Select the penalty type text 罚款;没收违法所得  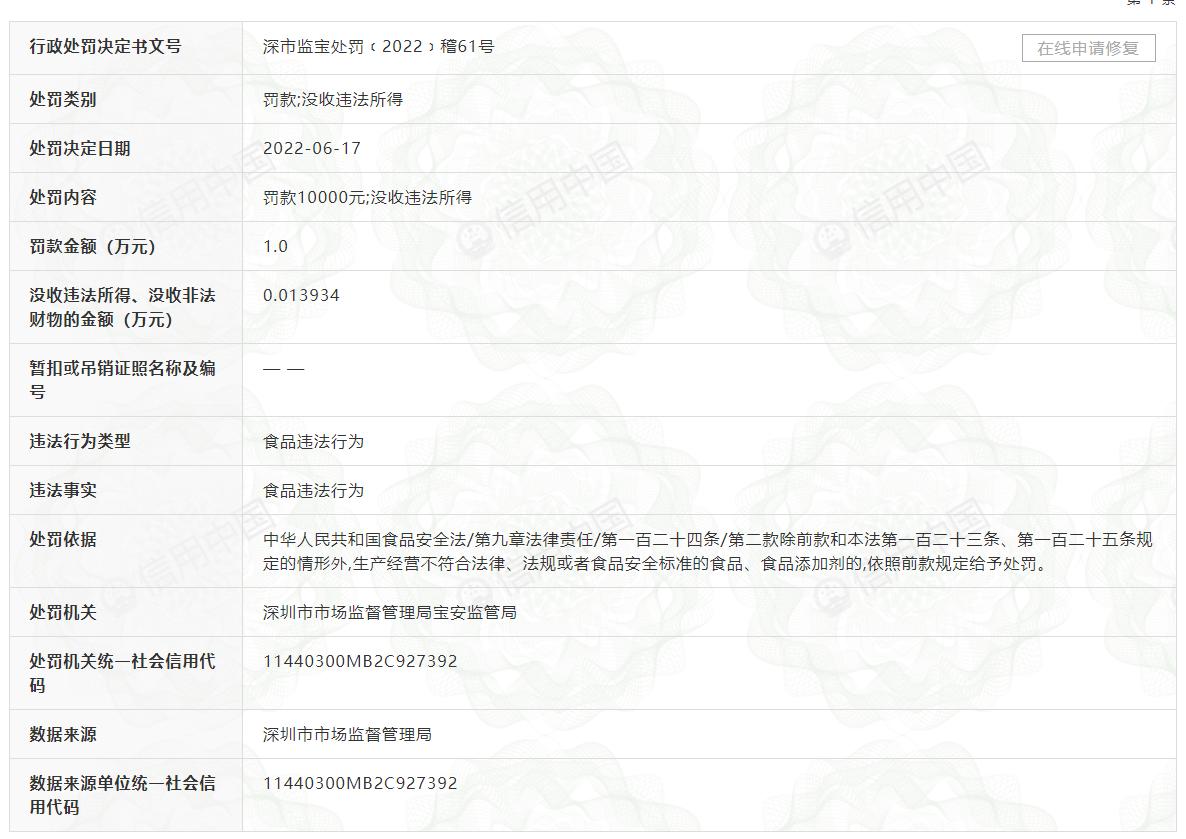click(x=318, y=99)
